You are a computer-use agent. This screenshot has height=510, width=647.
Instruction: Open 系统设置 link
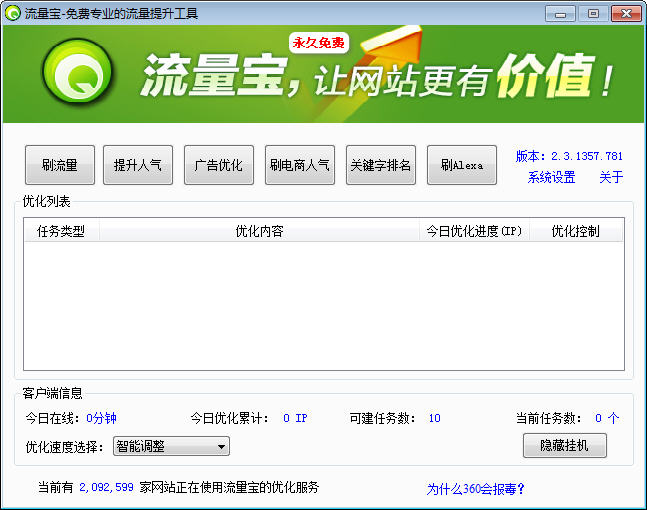tap(551, 177)
